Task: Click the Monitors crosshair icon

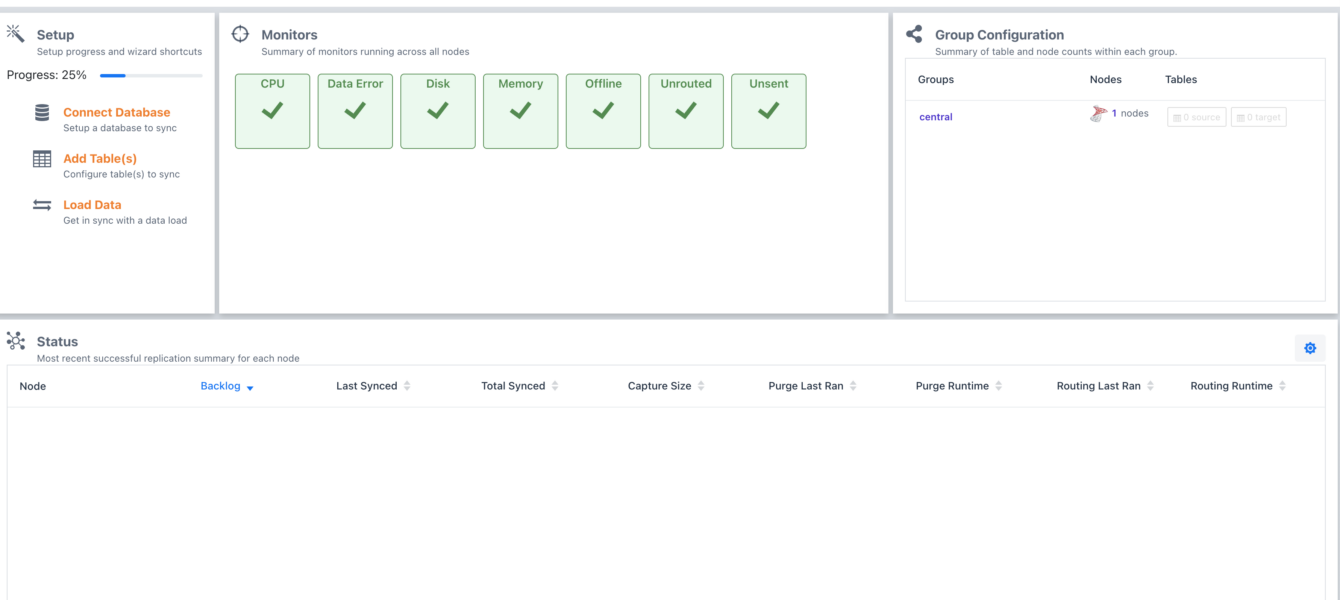Action: (240, 33)
